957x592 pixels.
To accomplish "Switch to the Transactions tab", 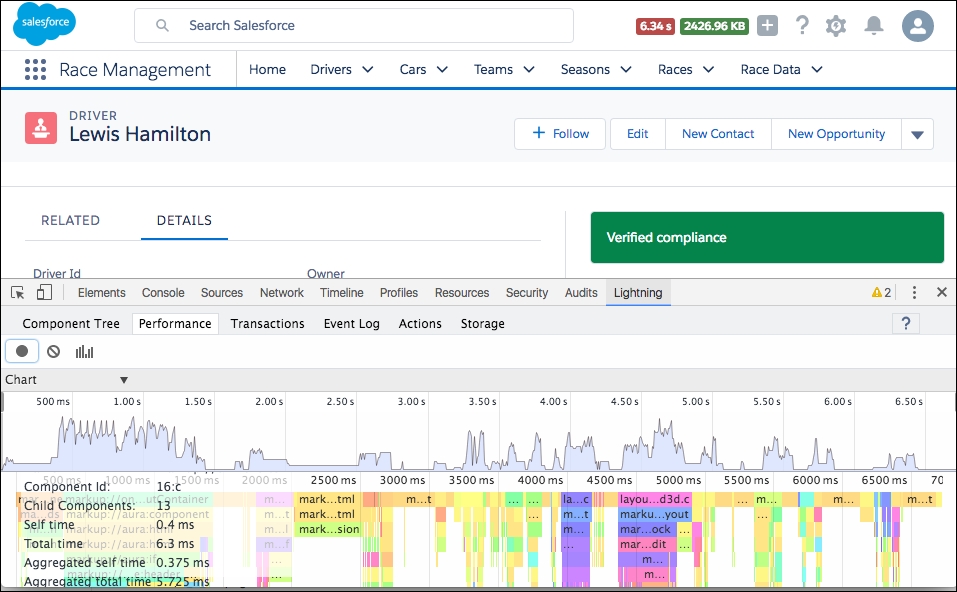I will point(267,323).
